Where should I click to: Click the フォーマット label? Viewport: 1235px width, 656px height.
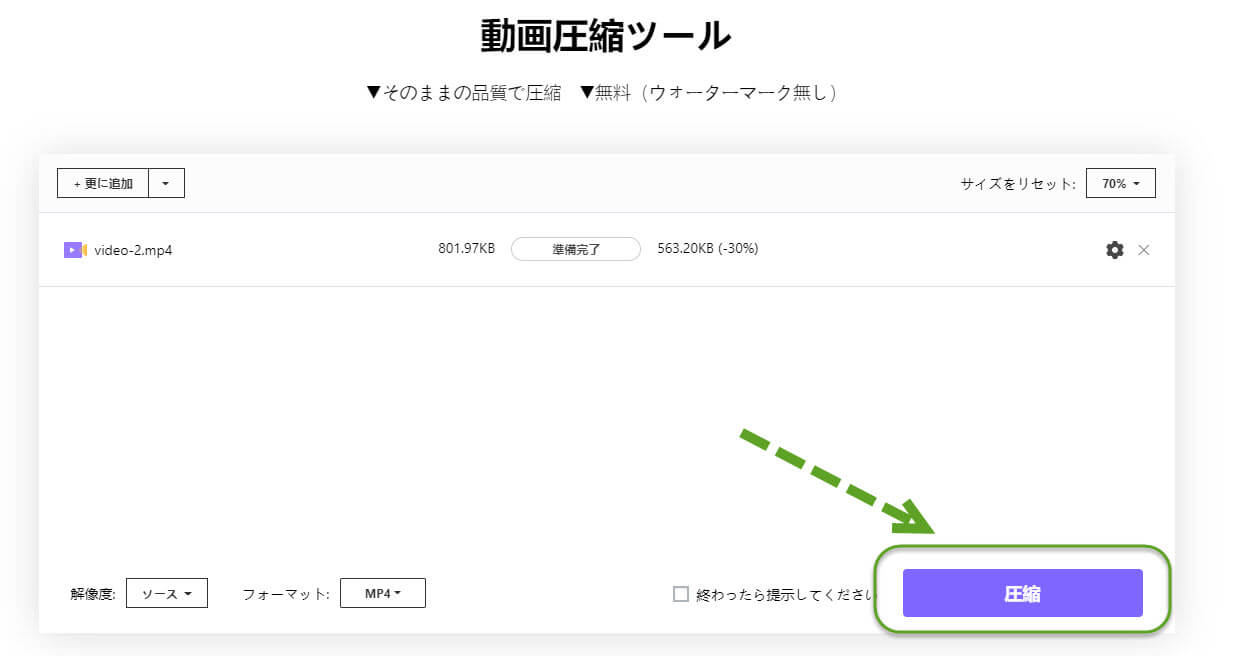pos(285,594)
